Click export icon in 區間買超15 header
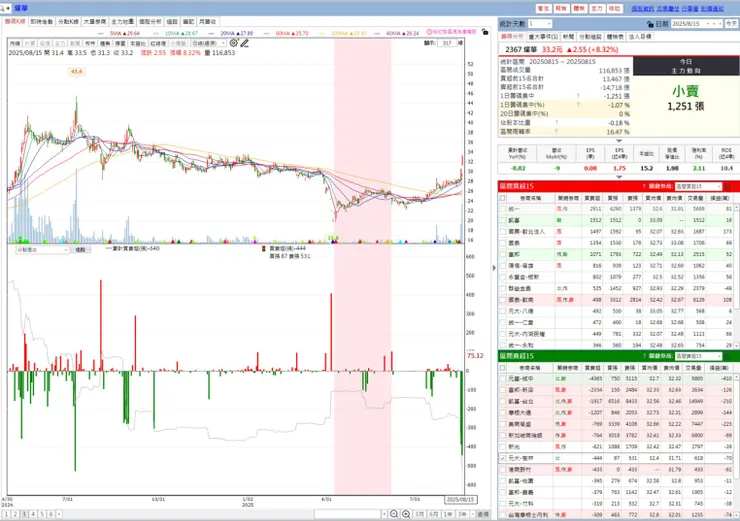 (x=728, y=186)
